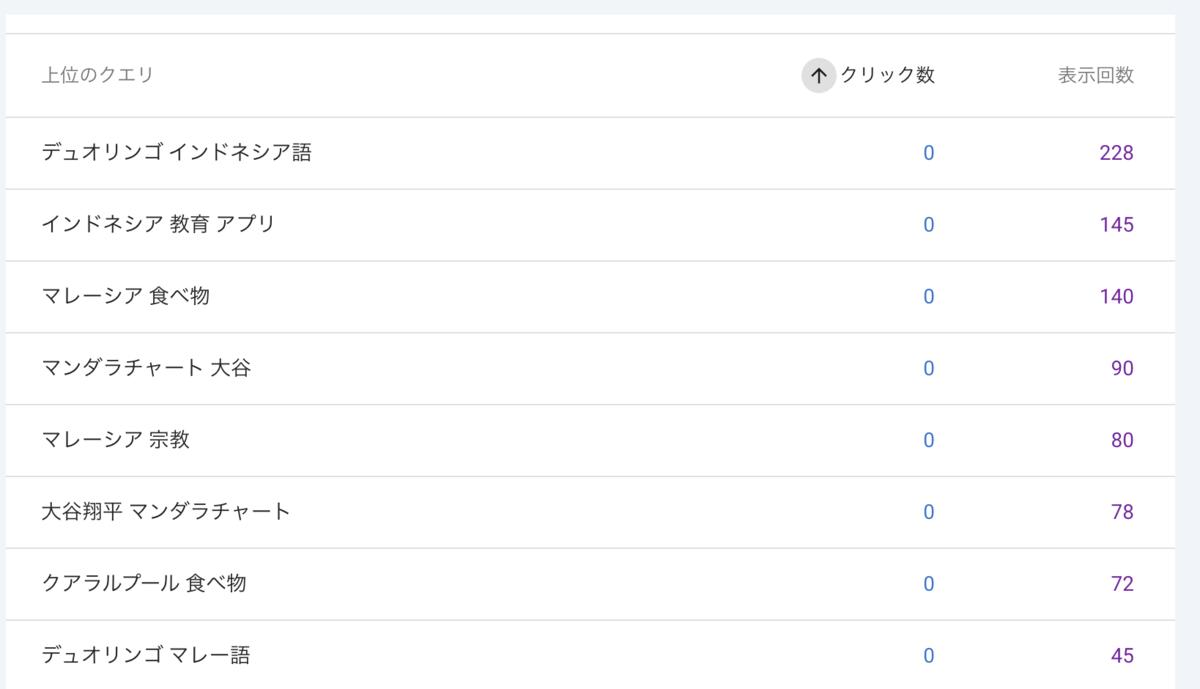Open the query クアラルプール 食べ物
The height and width of the screenshot is (689, 1200).
pyautogui.click(x=144, y=584)
